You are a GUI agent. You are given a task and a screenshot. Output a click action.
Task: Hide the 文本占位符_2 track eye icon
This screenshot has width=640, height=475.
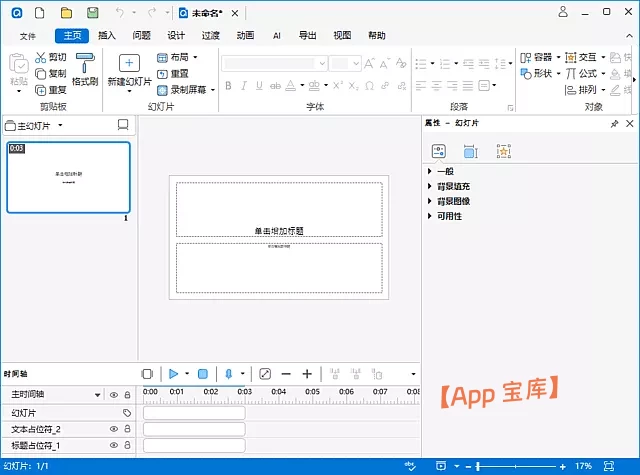point(113,429)
